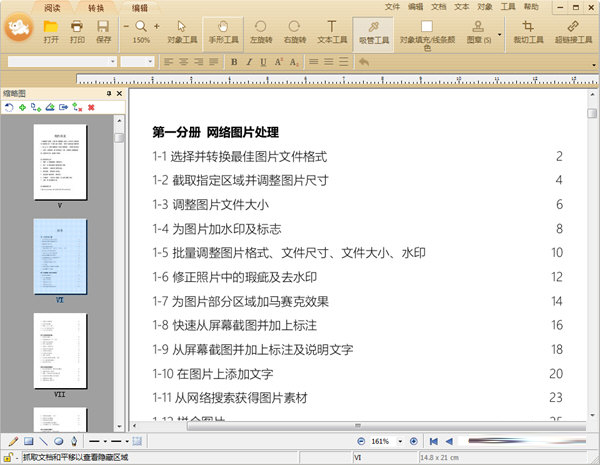
Task: Toggle italic text formatting
Action: pyautogui.click(x=248, y=62)
